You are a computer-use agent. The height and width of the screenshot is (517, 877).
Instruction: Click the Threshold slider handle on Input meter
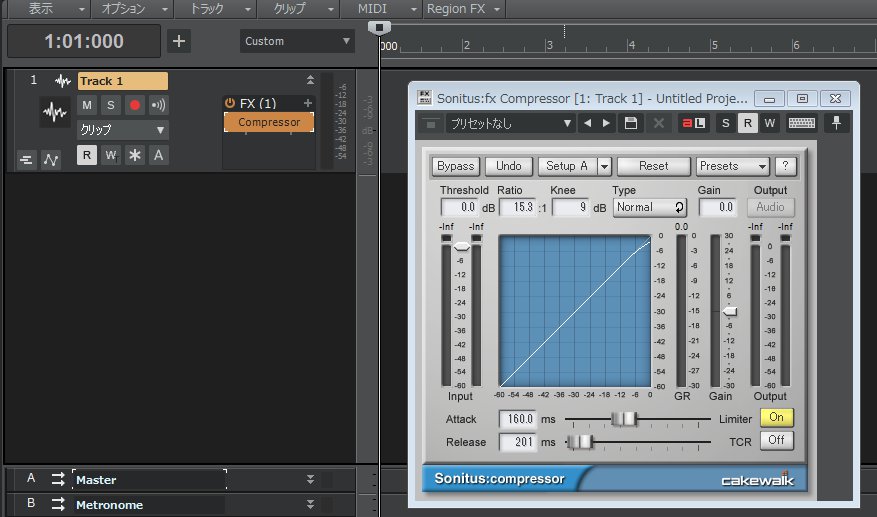pyautogui.click(x=461, y=247)
